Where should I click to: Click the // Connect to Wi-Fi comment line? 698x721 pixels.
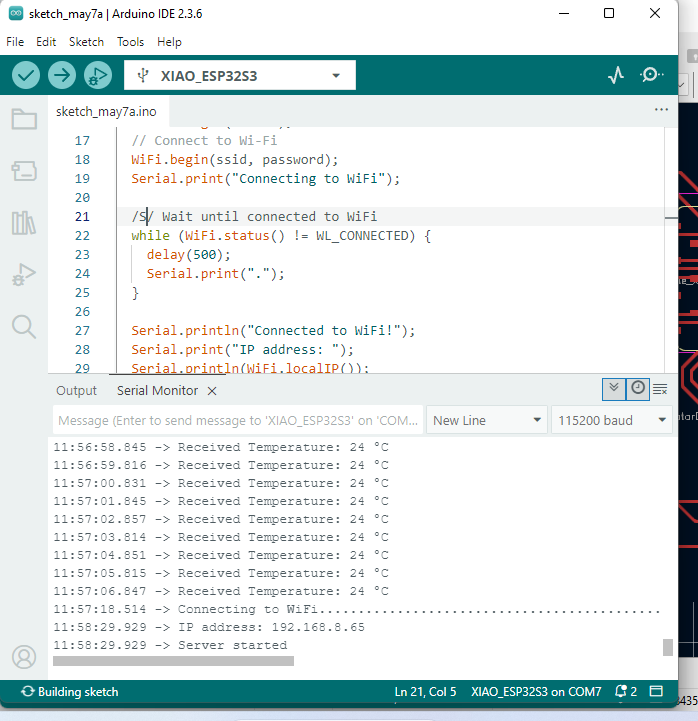(204, 140)
